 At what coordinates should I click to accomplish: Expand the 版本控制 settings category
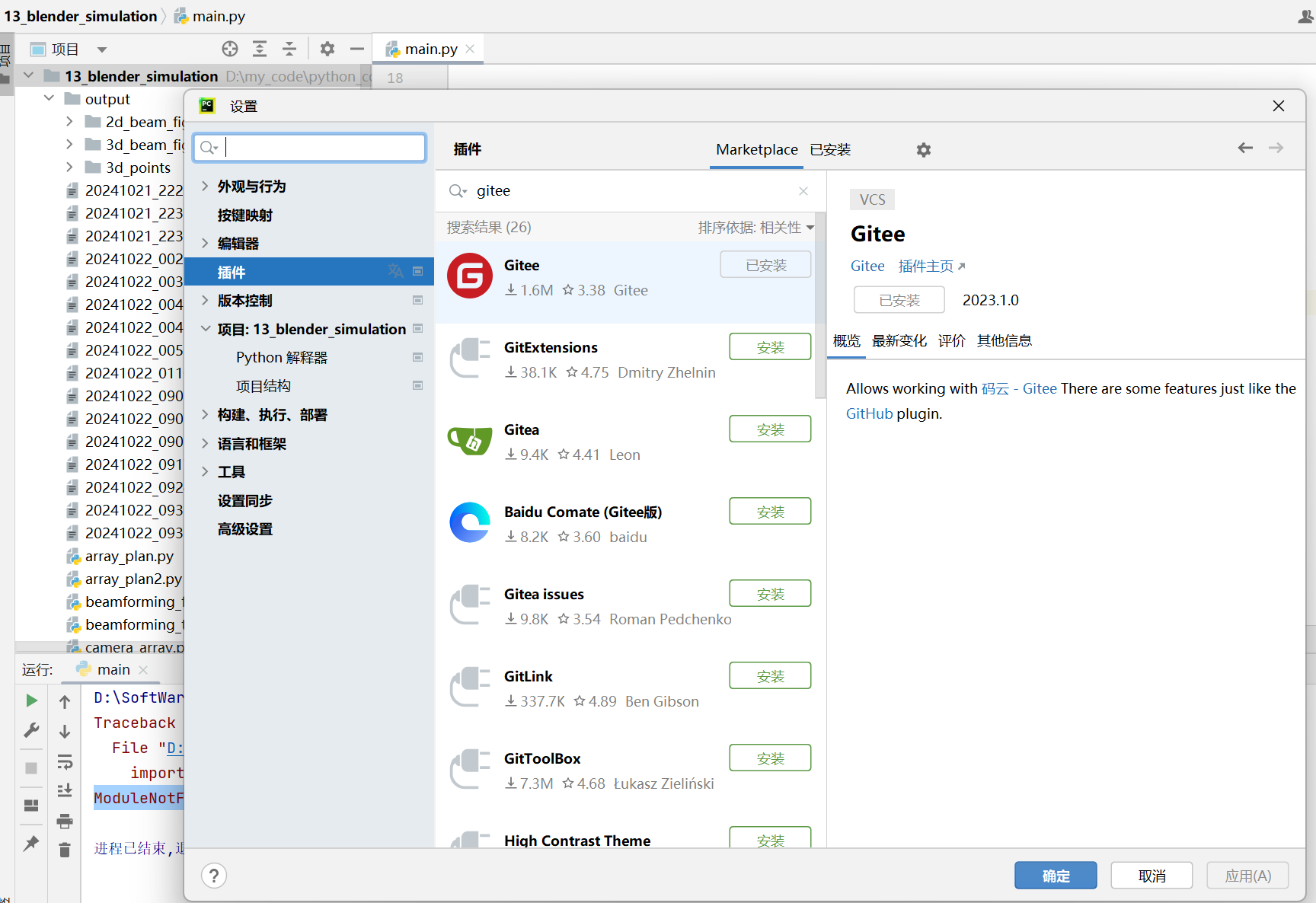pos(205,300)
